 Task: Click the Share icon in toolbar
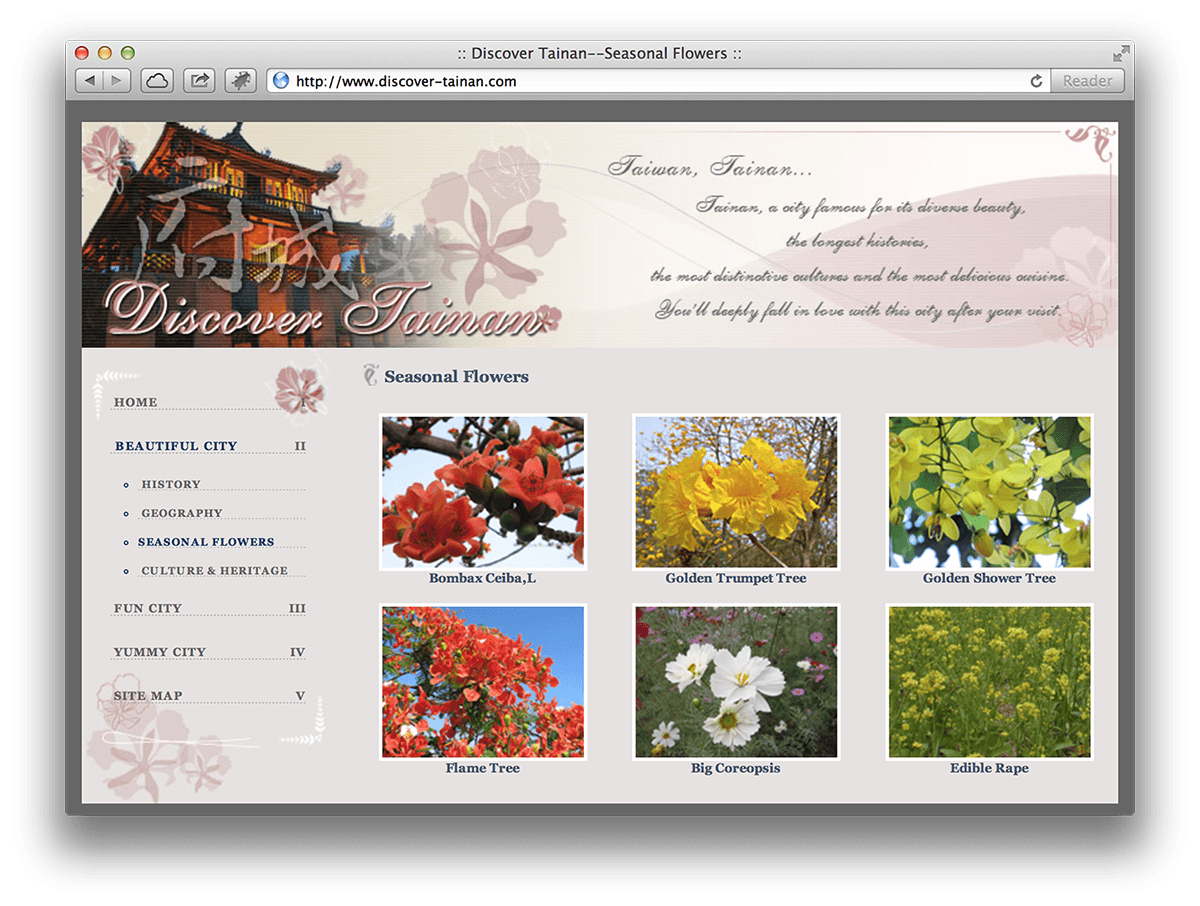pyautogui.click(x=199, y=81)
